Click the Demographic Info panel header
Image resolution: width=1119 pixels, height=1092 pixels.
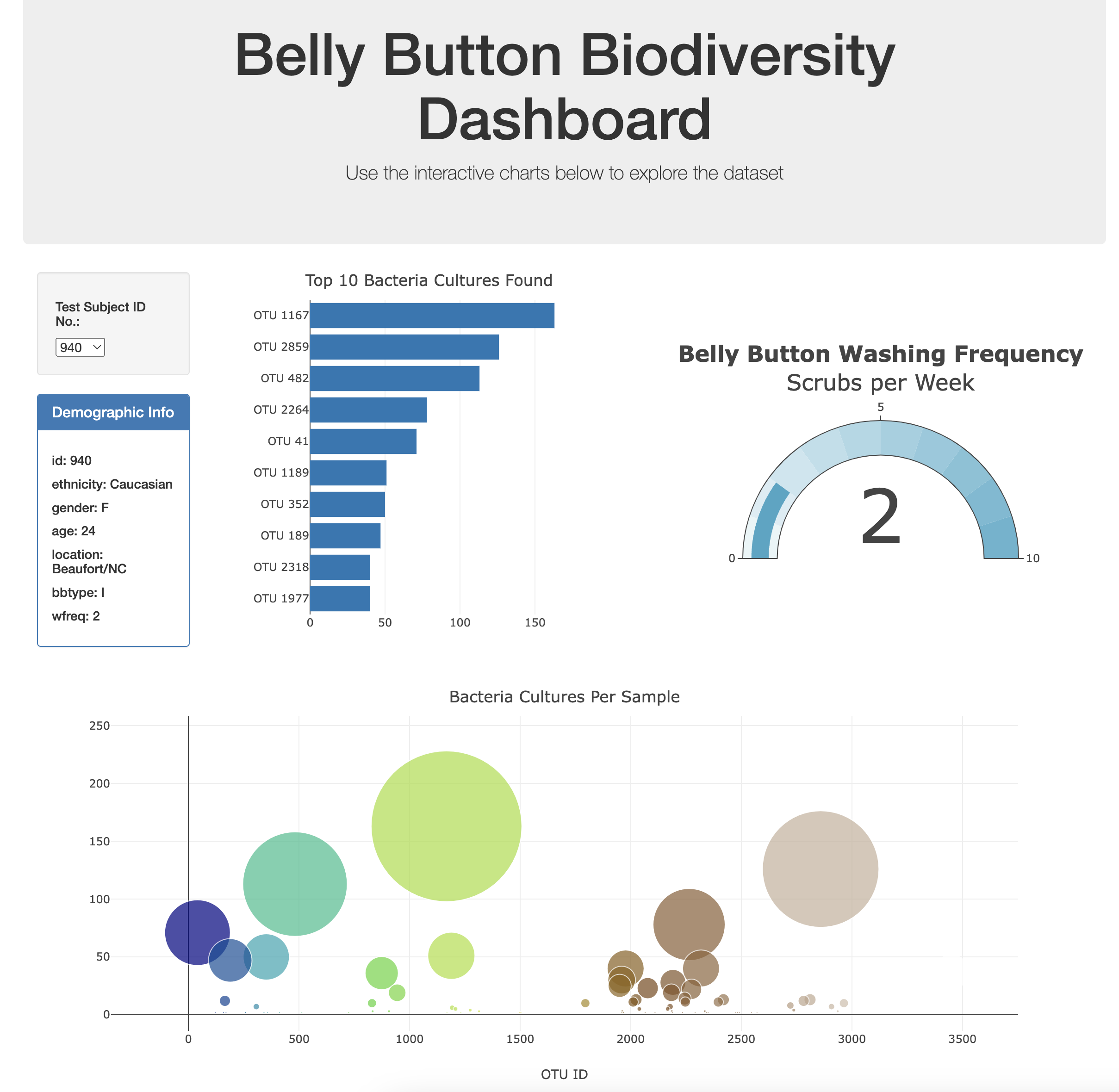click(112, 412)
